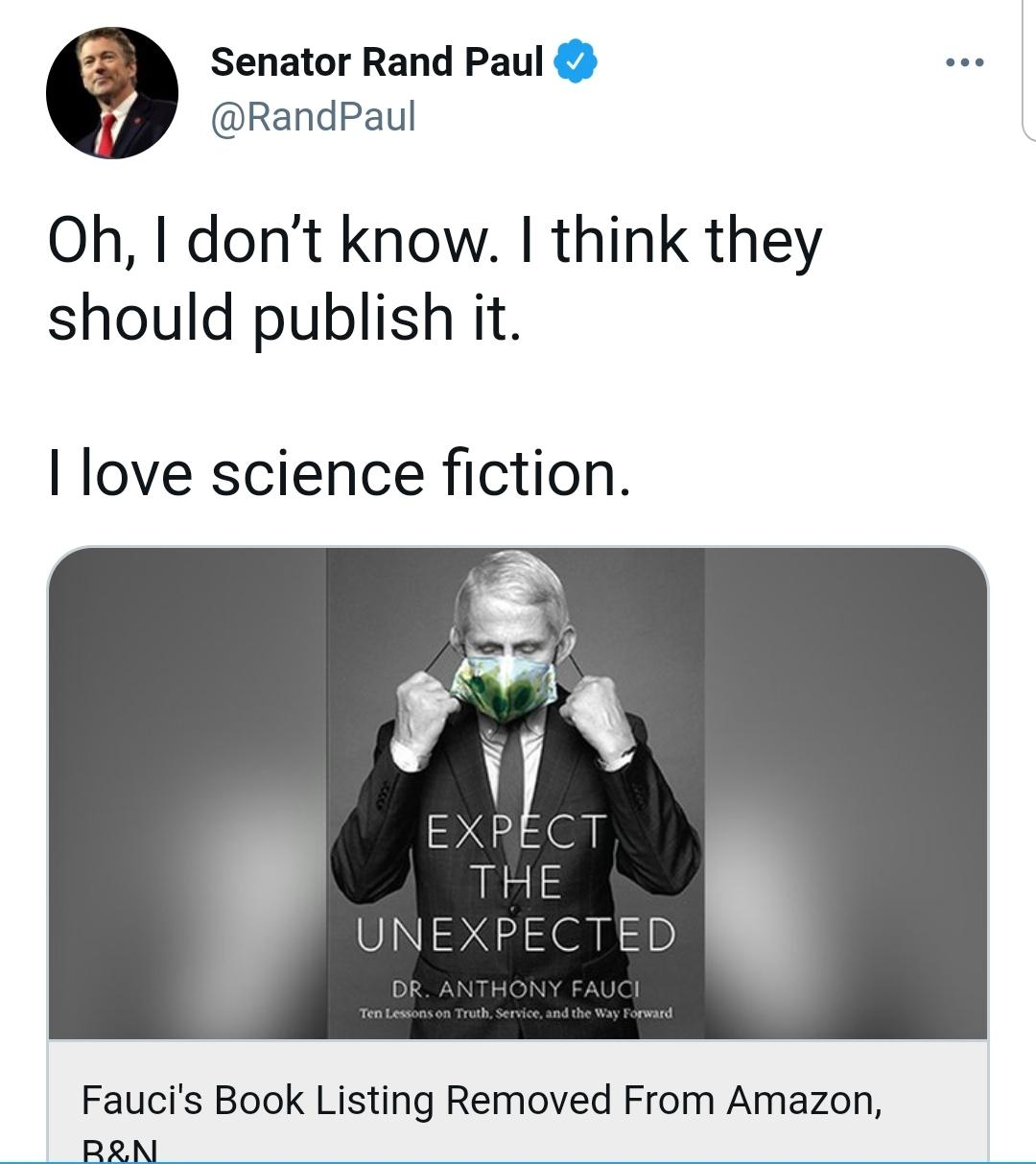
Task: Open the three-dot more options menu
Action: (963, 63)
